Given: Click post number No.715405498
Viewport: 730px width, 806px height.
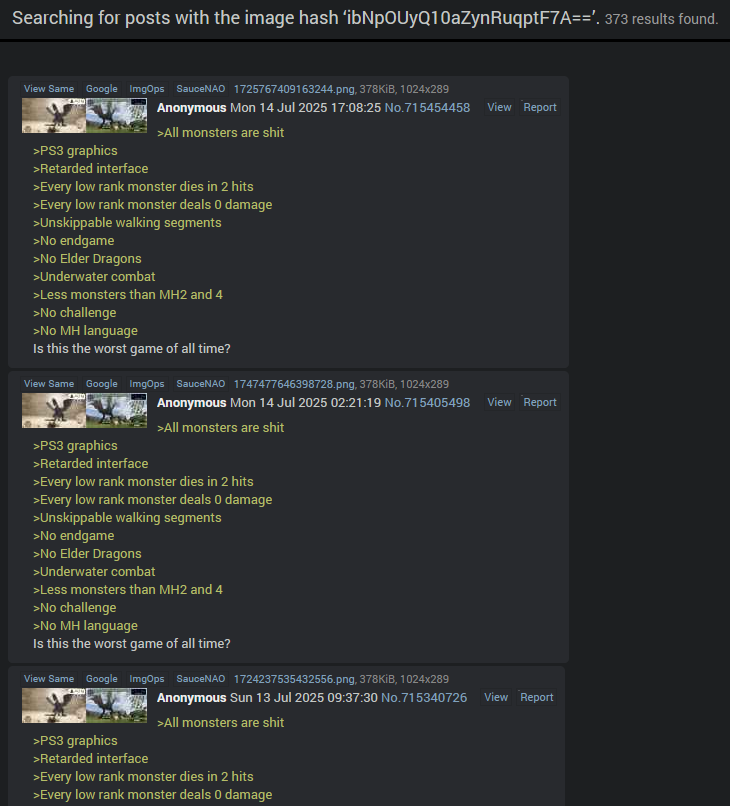Looking at the screenshot, I should (427, 403).
